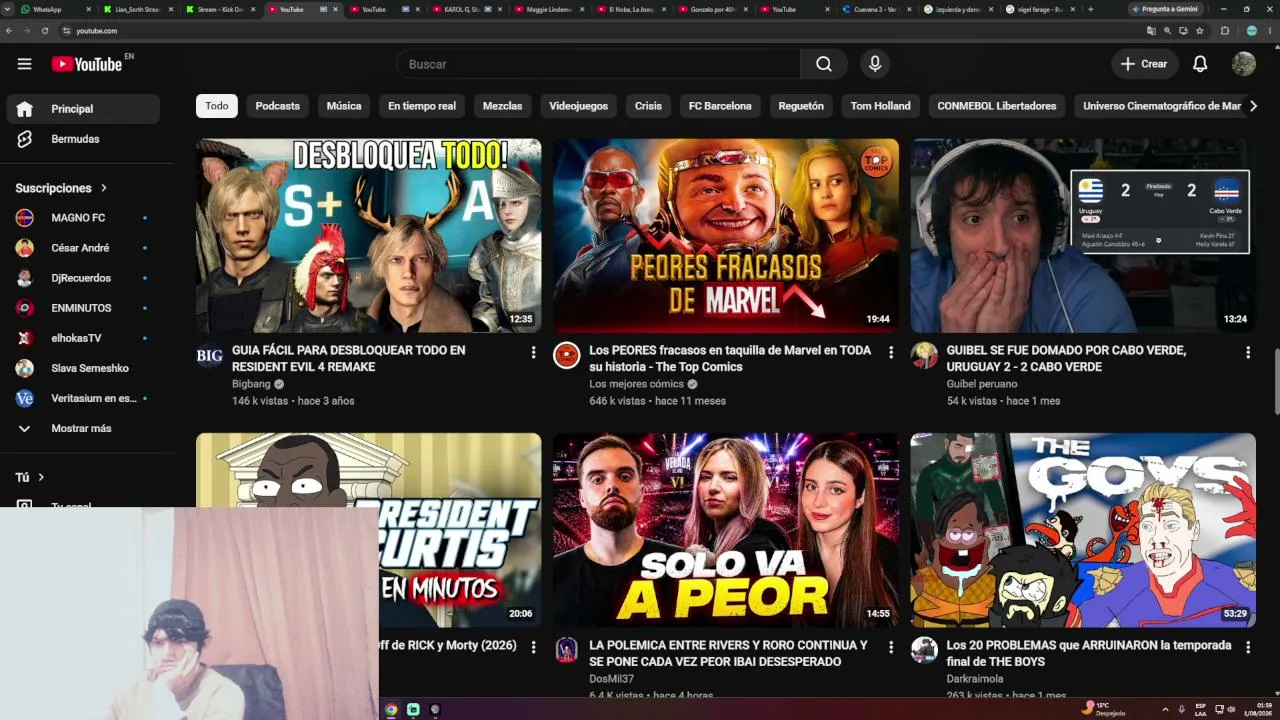Select the Reguetón filter chip

coord(801,106)
